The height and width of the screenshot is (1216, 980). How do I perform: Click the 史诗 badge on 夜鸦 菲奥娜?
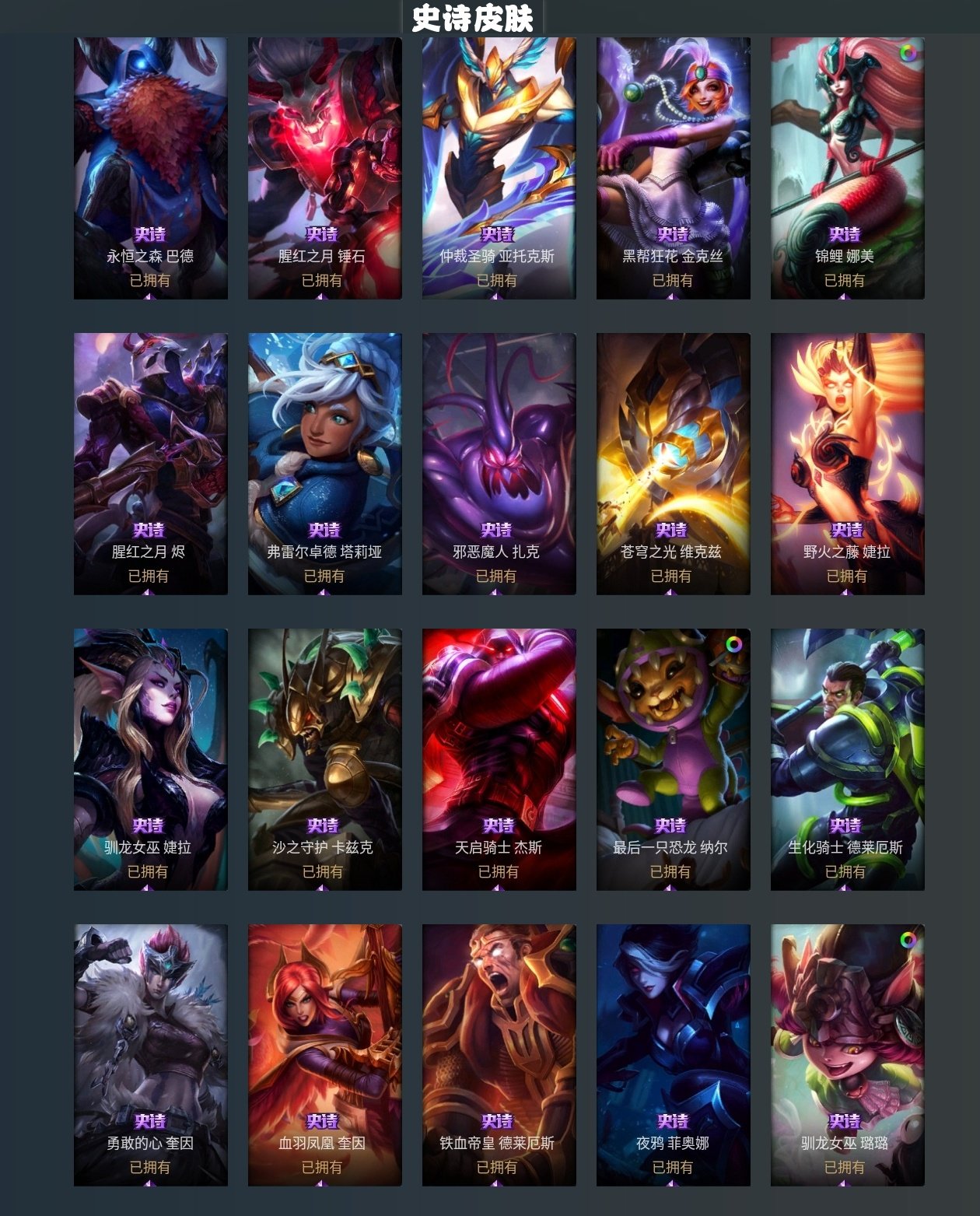673,1121
